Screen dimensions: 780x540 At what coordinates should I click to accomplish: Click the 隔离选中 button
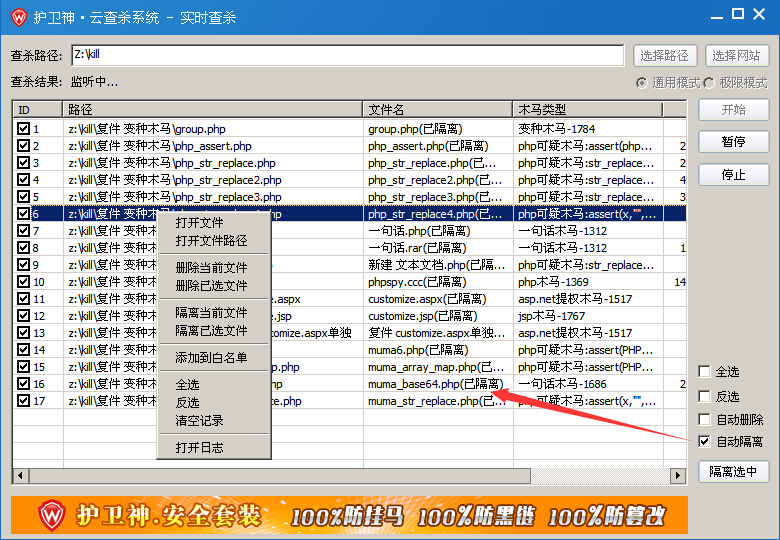(x=734, y=471)
